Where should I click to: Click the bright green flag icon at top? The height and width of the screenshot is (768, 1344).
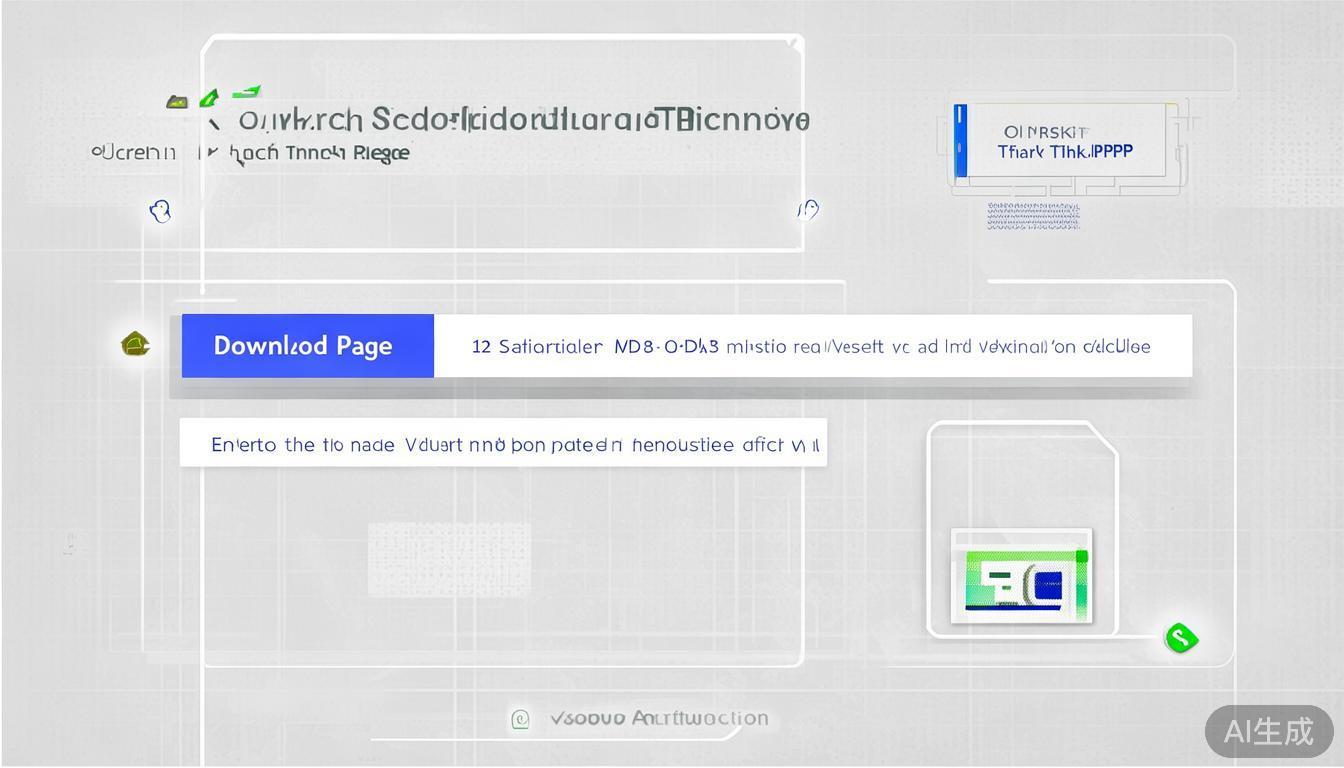pyautogui.click(x=246, y=93)
